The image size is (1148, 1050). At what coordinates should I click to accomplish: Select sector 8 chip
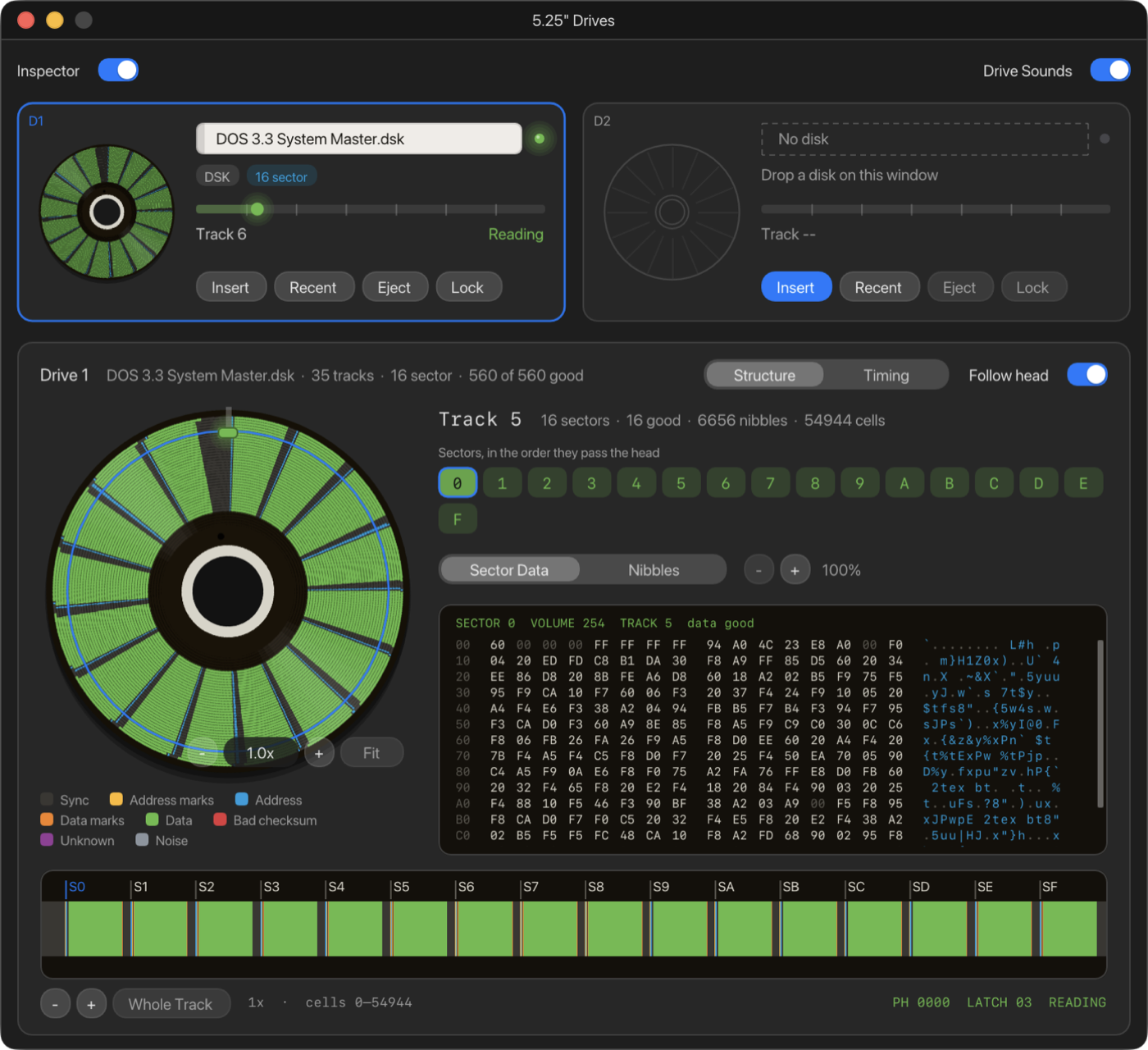(x=815, y=483)
